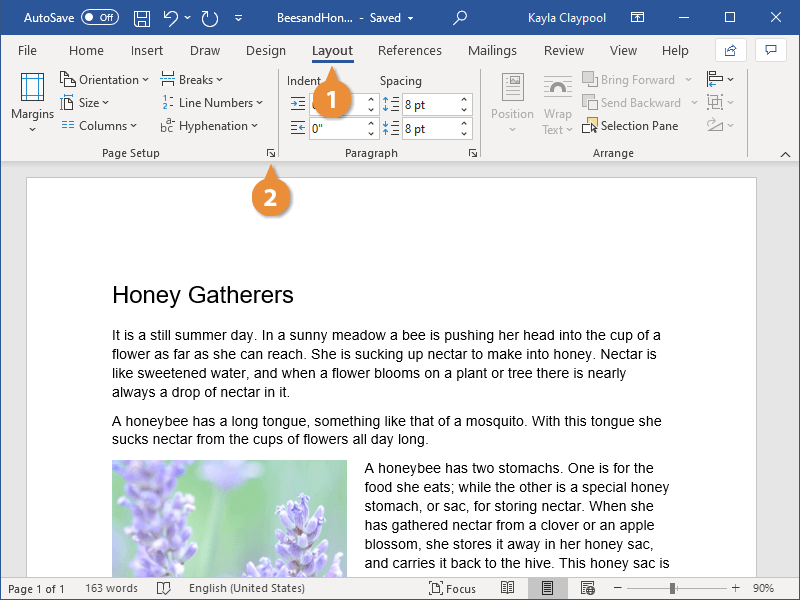Screen dimensions: 800x600
Task: Click the English (United States) language button
Action: pyautogui.click(x=248, y=588)
